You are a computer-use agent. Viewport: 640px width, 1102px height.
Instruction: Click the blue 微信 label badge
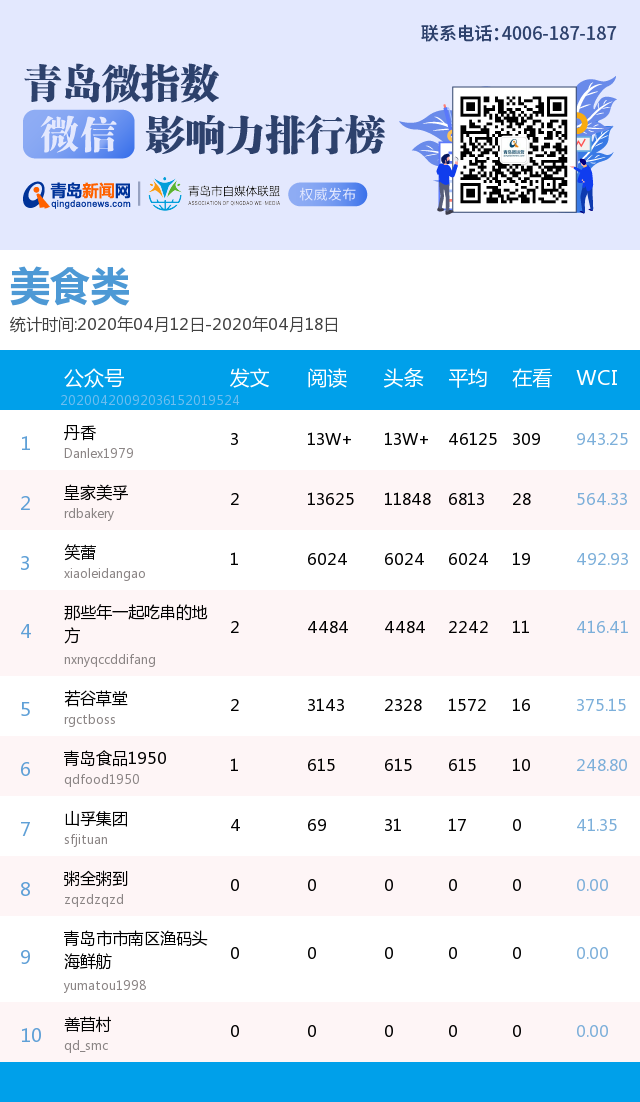point(79,136)
